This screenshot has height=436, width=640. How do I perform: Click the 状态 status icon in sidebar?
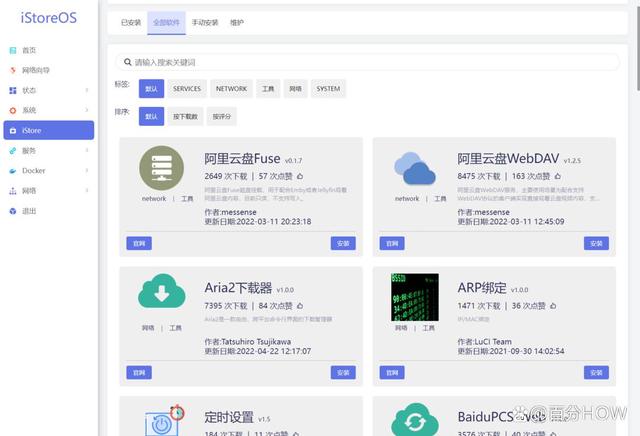coord(13,90)
